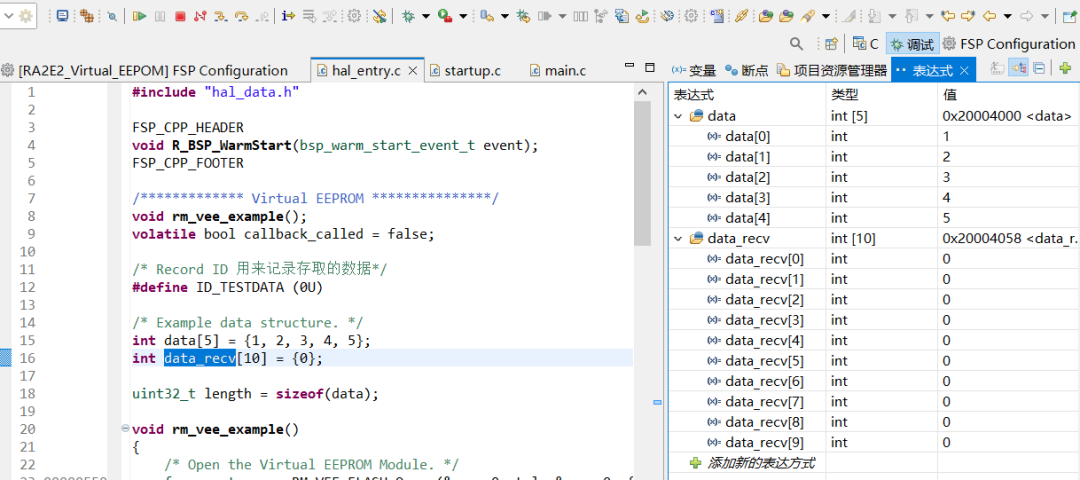Viewport: 1080px width, 480px height.
Task: Open the Debug launch dropdown arrow
Action: point(425,16)
